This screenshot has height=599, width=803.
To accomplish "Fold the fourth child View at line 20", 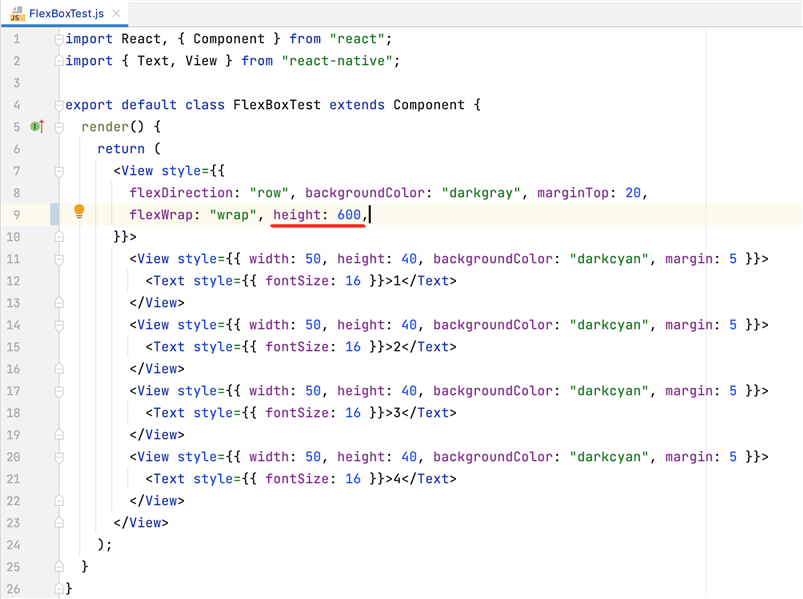I will pos(60,457).
